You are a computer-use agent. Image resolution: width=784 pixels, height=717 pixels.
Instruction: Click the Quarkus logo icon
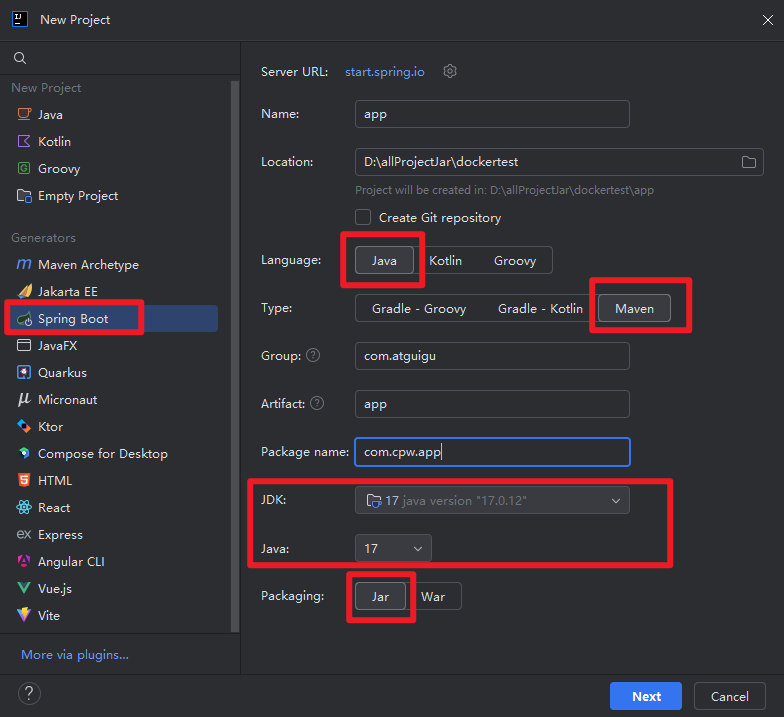click(x=24, y=372)
